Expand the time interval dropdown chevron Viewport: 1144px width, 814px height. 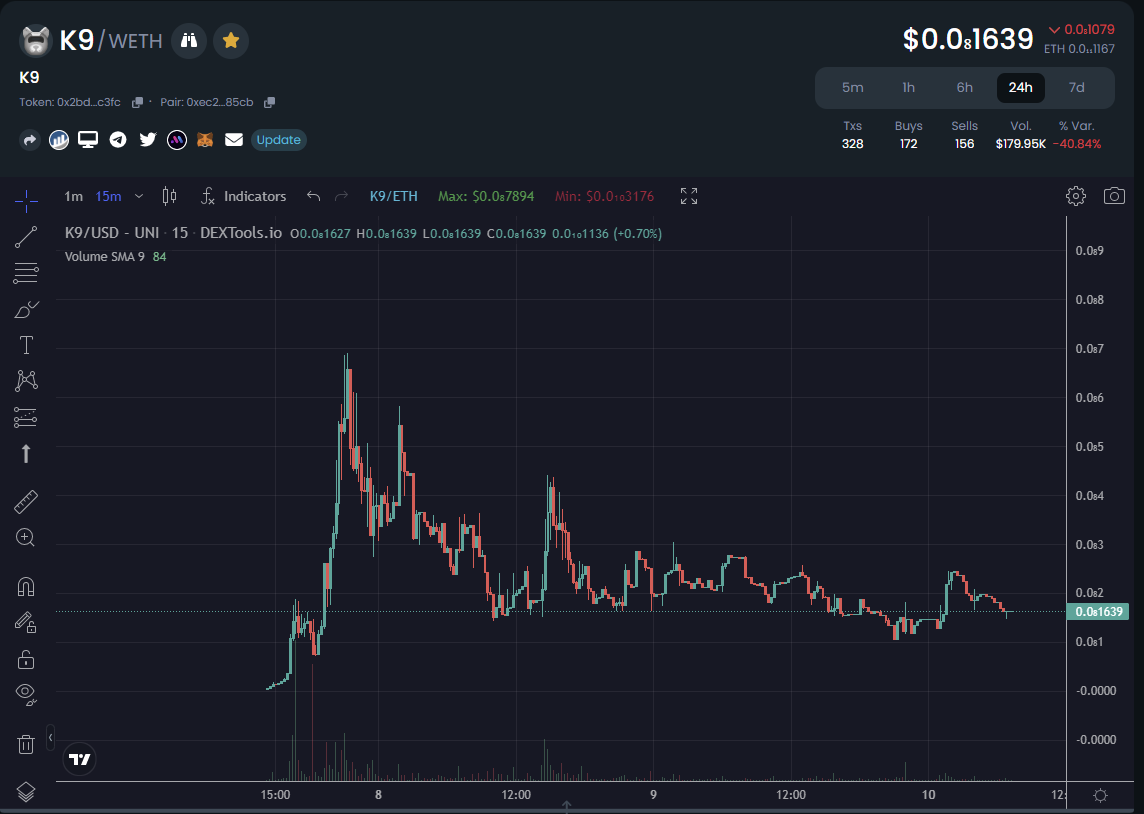(x=139, y=196)
